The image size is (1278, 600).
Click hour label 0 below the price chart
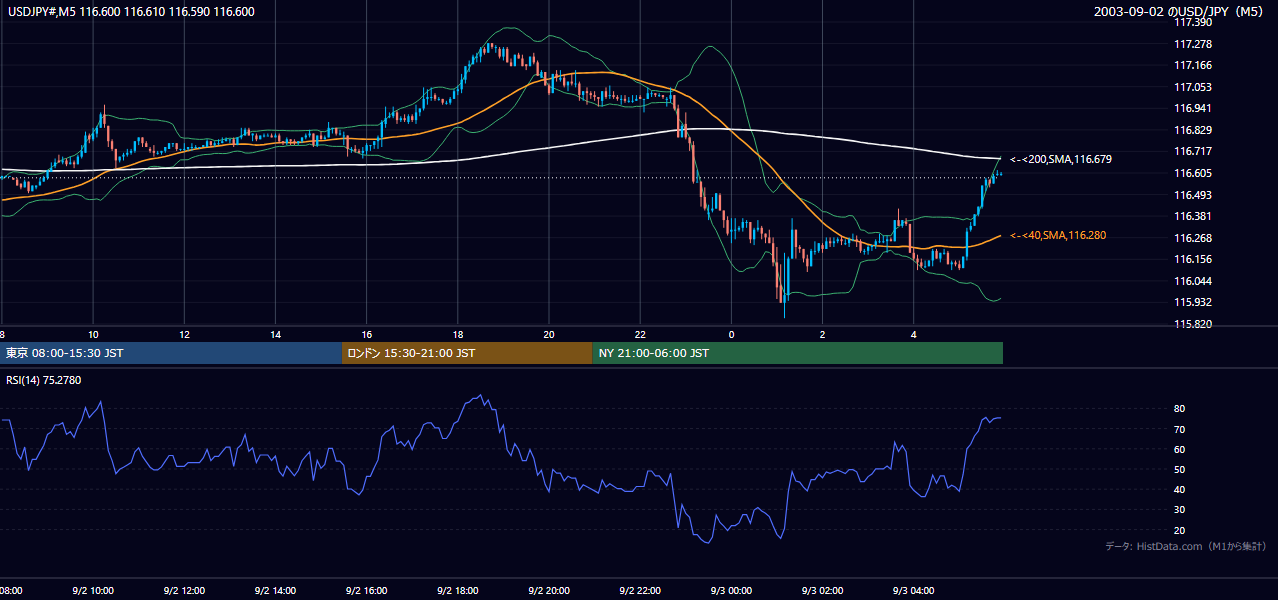coord(731,334)
